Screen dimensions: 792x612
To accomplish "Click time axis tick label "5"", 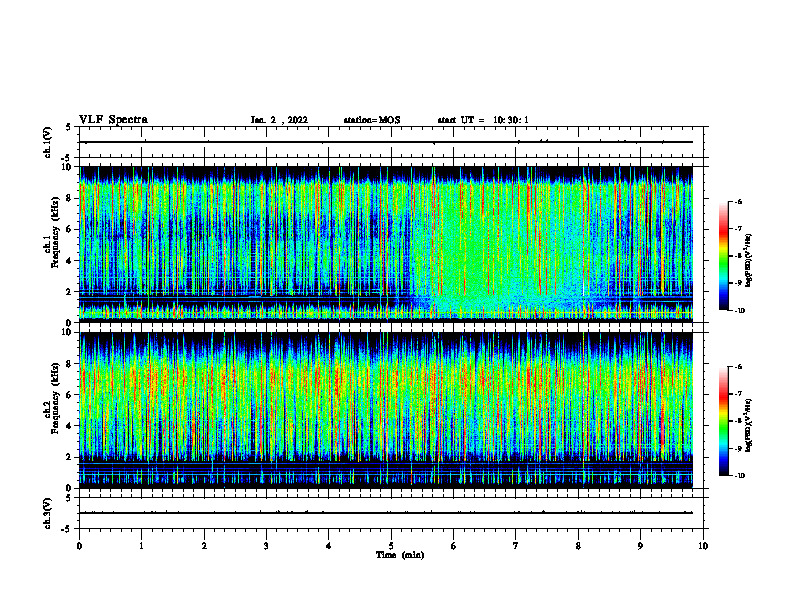I will (391, 546).
